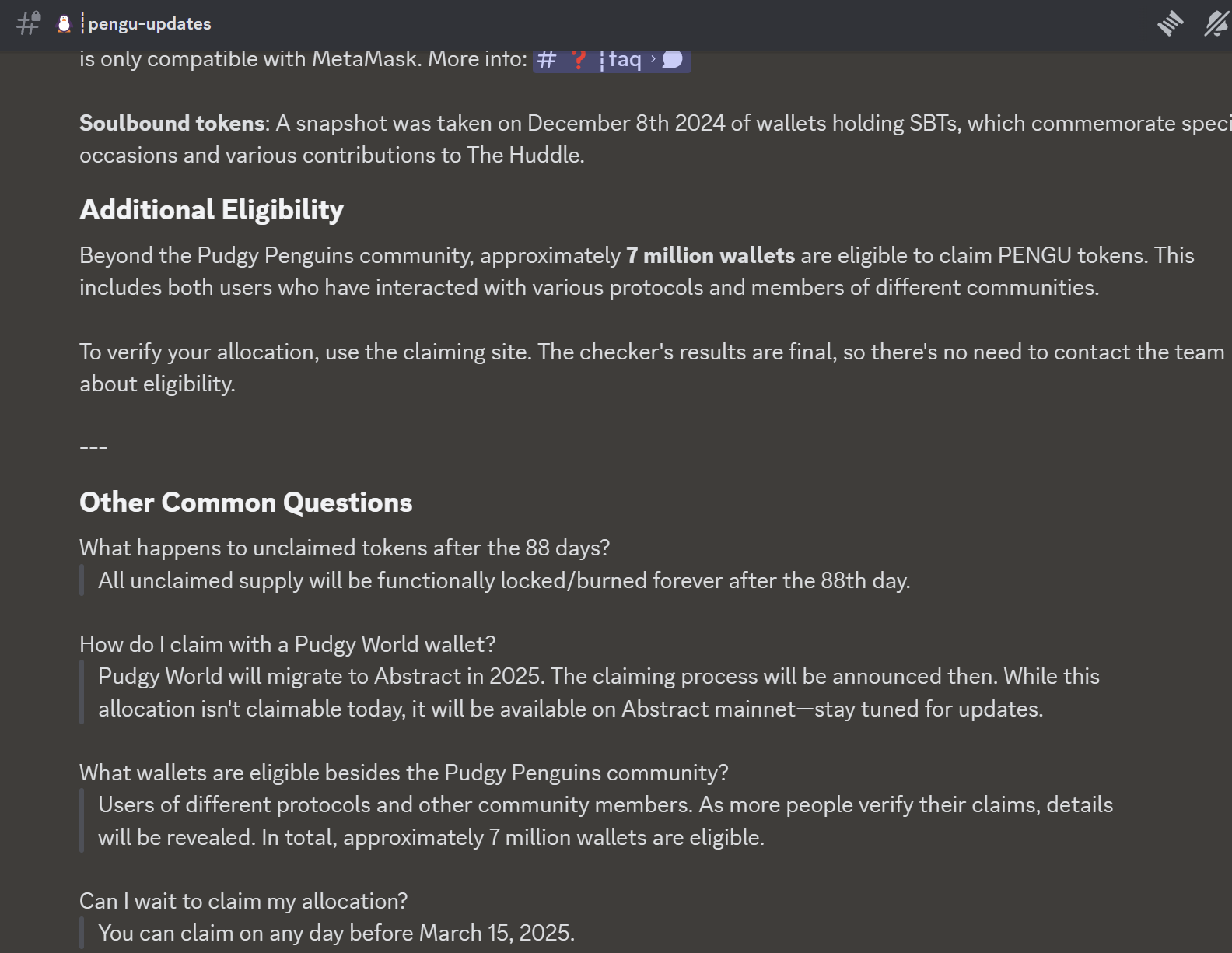Click the unclaimed tokens after 88 days question
The image size is (1232, 953).
pos(345,548)
